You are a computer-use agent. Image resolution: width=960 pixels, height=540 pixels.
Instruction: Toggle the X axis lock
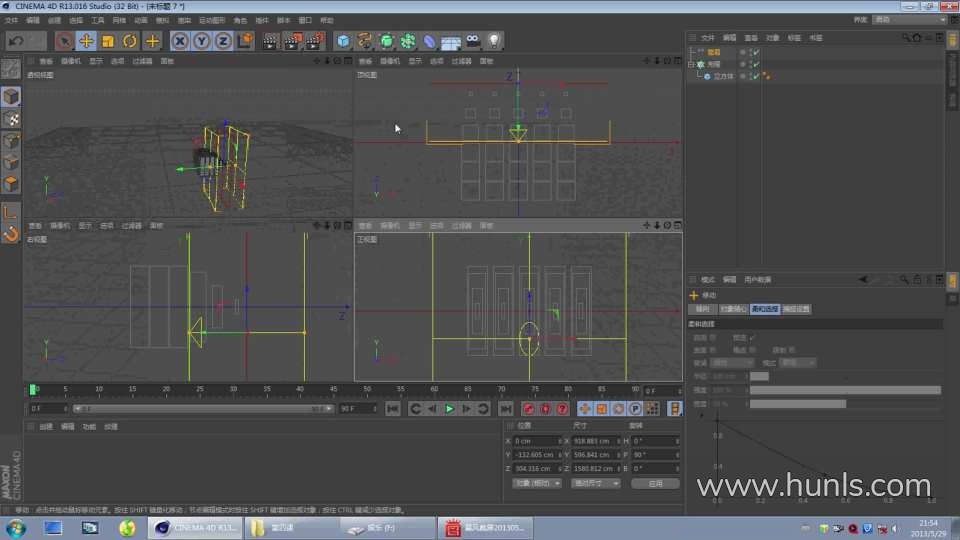[x=180, y=41]
